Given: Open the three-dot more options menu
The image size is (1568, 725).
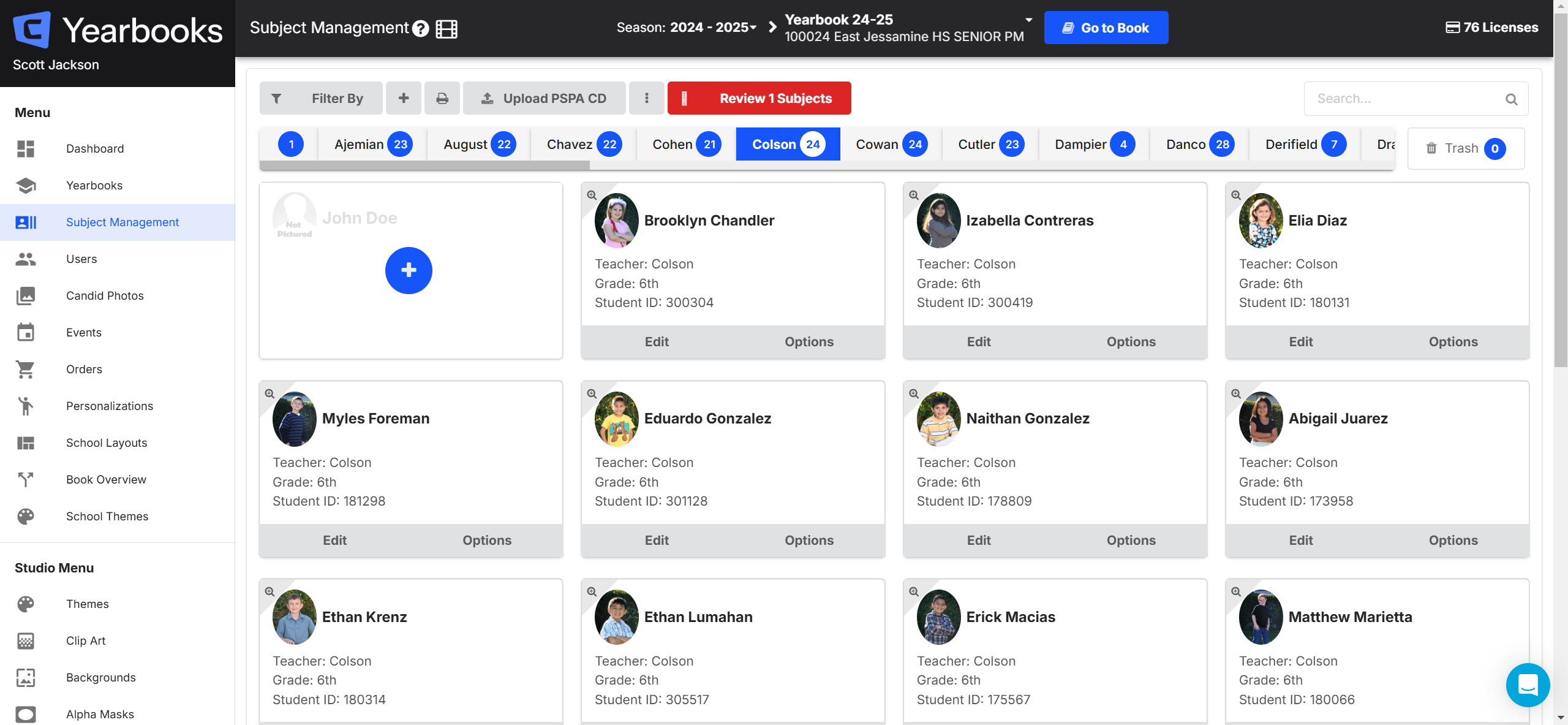Looking at the screenshot, I should pos(646,98).
